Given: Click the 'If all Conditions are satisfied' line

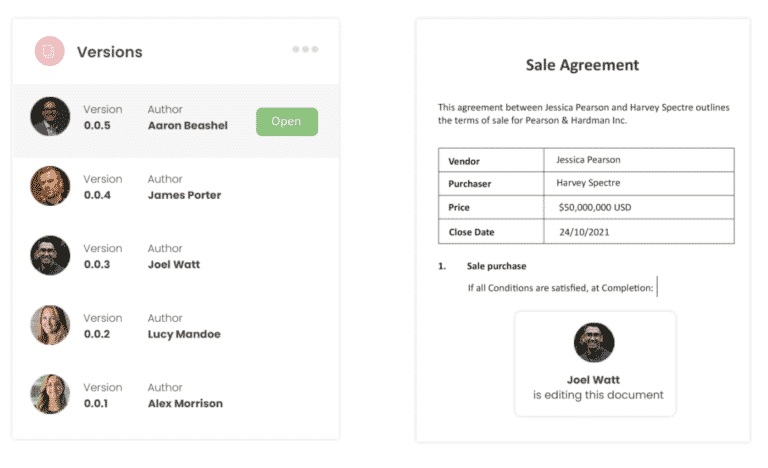Looking at the screenshot, I should coord(561,289).
